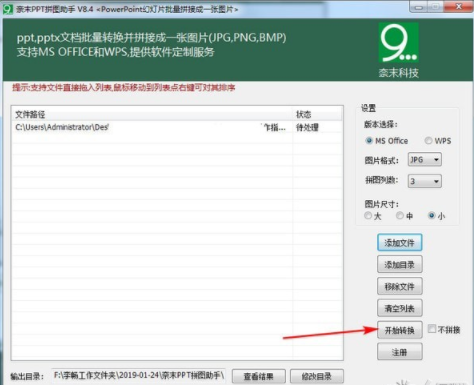Click the 状态 column header
The width and height of the screenshot is (474, 385).
(317, 114)
